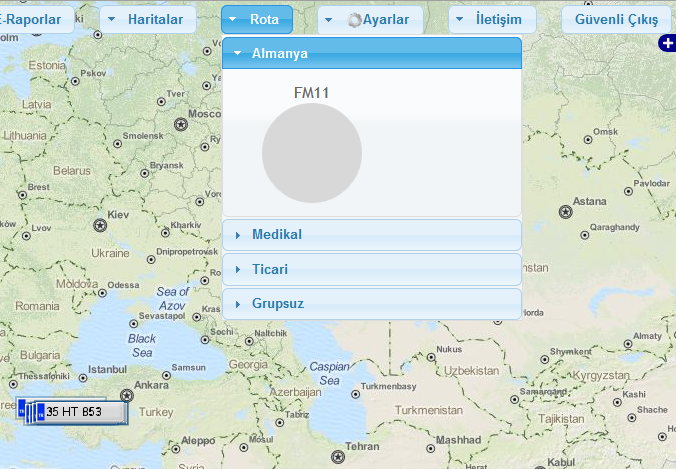Expand the Grupsuz group
This screenshot has height=469, width=676.
coord(372,303)
